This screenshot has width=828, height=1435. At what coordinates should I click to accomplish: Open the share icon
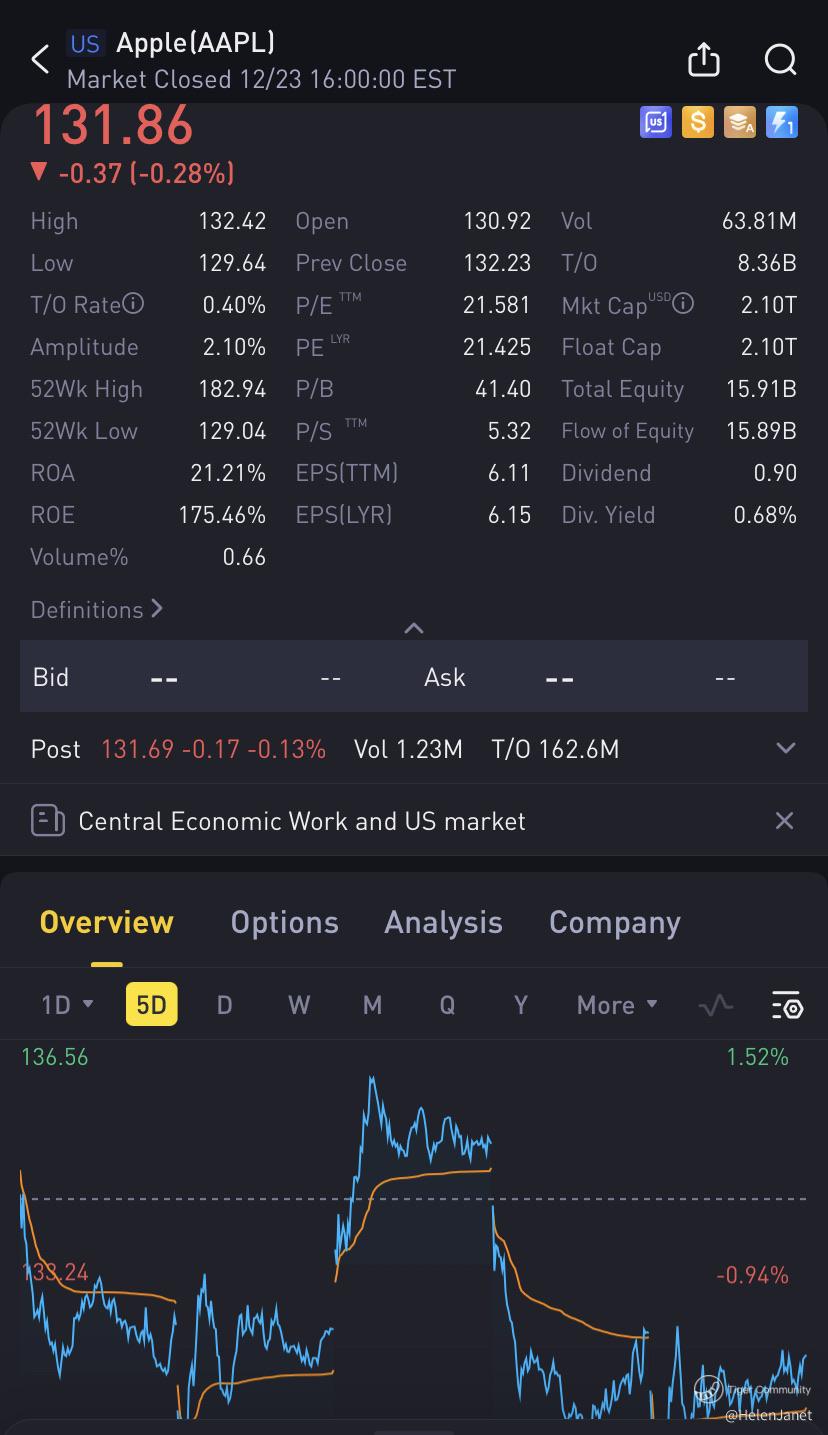tap(704, 60)
